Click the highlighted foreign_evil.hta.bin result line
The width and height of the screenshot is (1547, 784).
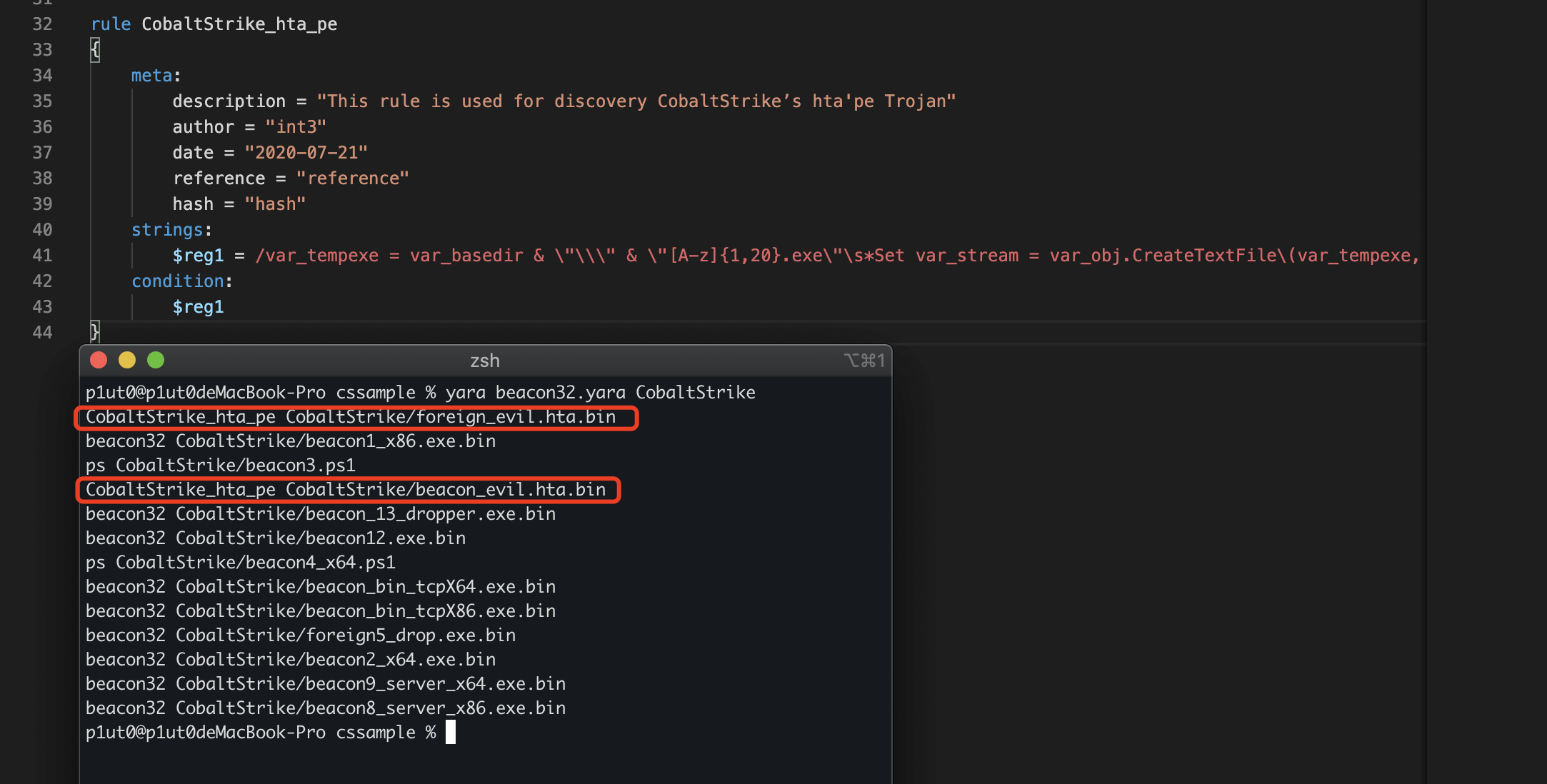pos(351,417)
